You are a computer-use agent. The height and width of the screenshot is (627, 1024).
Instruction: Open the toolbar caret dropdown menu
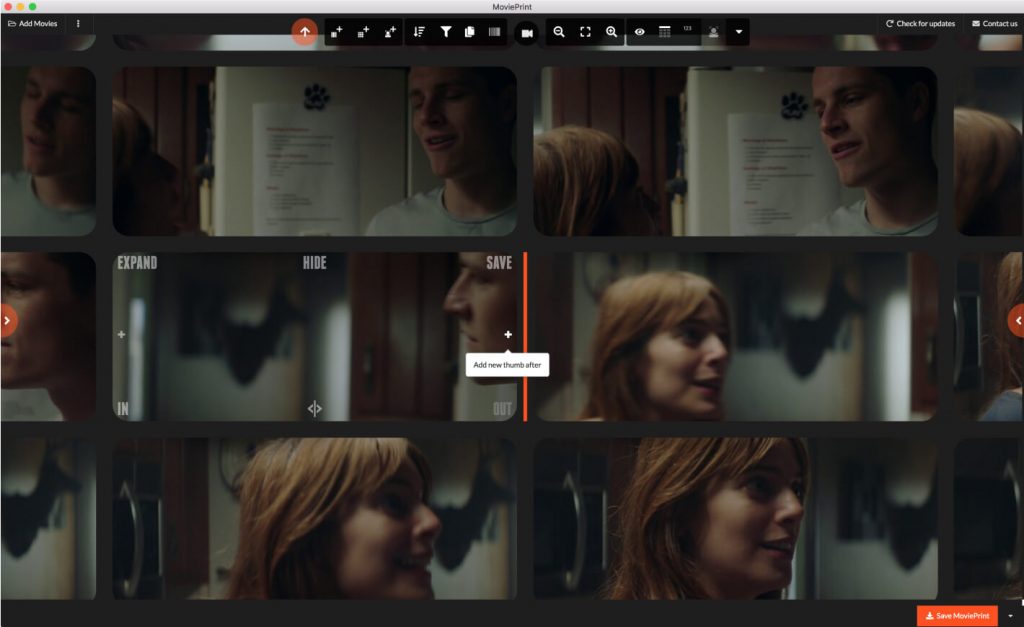(x=739, y=32)
